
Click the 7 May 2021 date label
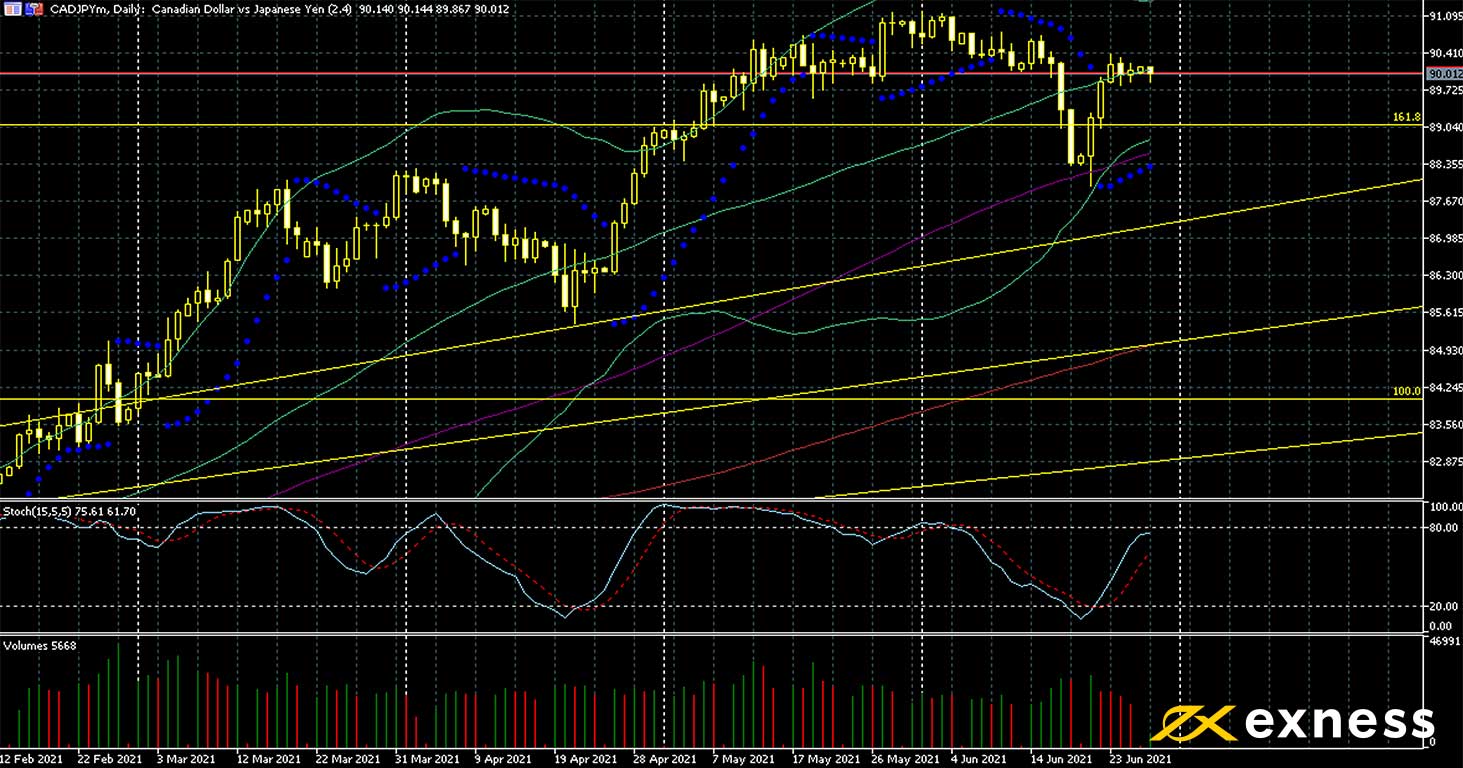[x=744, y=759]
